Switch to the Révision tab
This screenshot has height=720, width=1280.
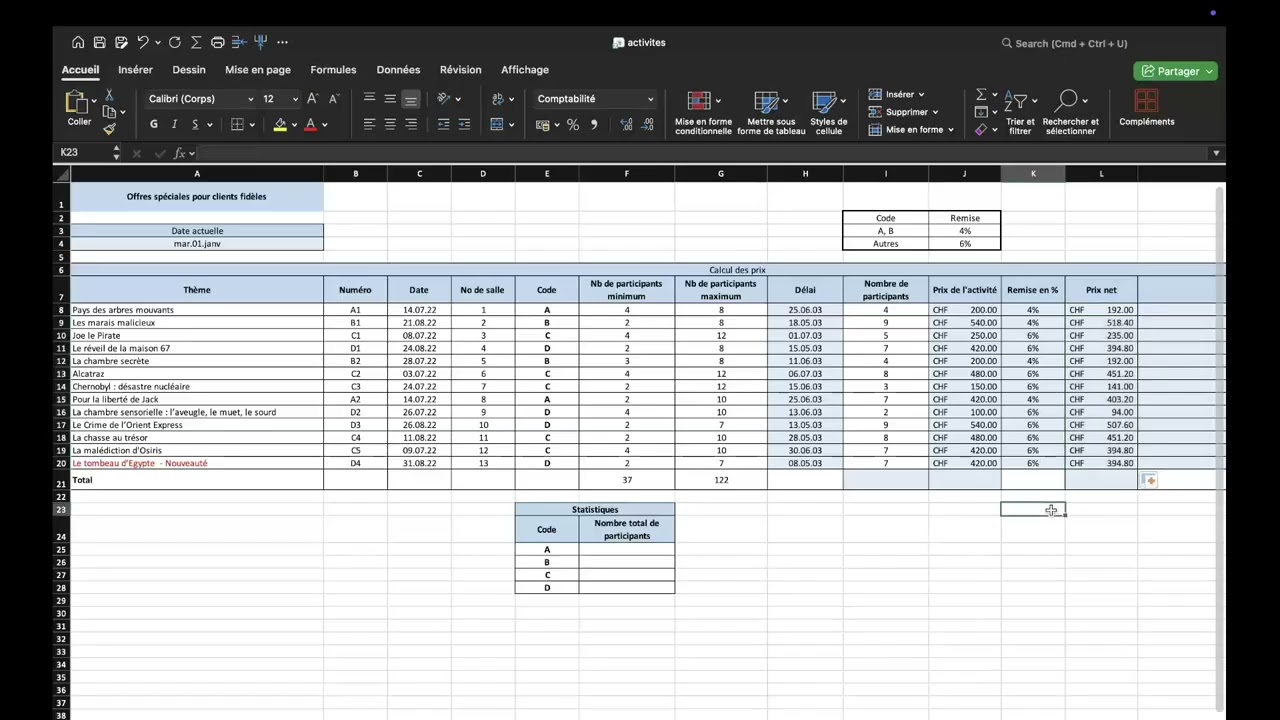[460, 70]
